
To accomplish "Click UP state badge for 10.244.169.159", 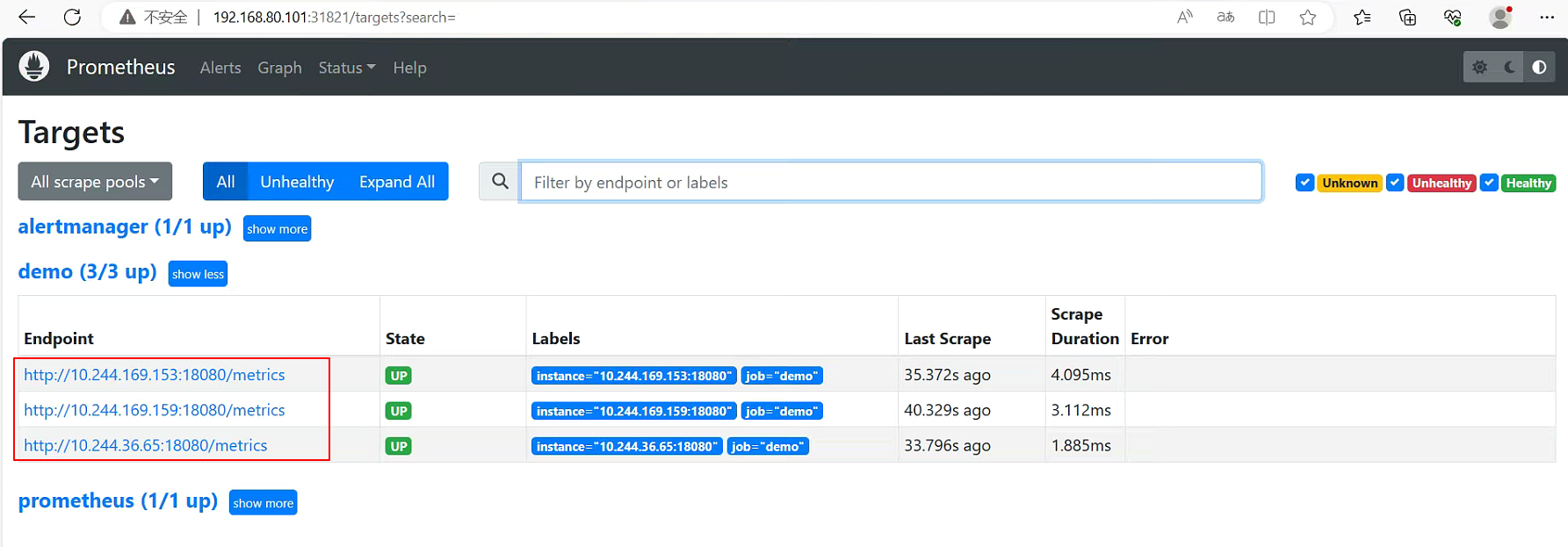I will pos(399,411).
